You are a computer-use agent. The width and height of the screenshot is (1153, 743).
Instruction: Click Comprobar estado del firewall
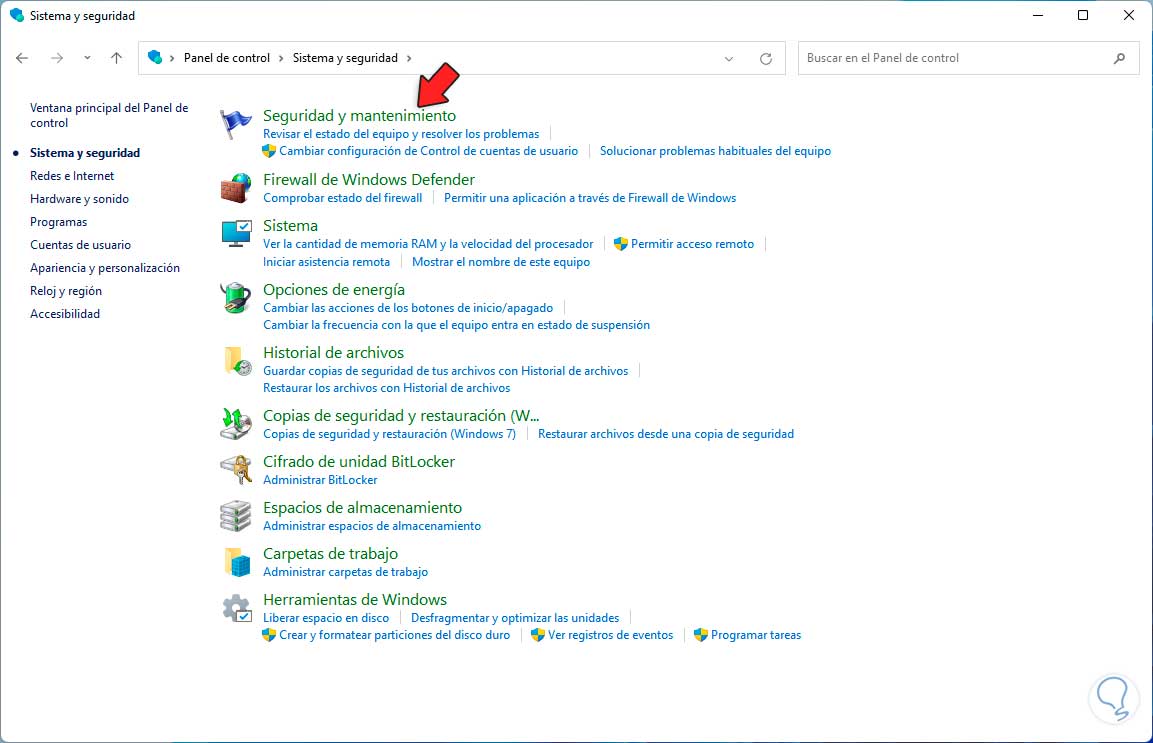click(343, 198)
